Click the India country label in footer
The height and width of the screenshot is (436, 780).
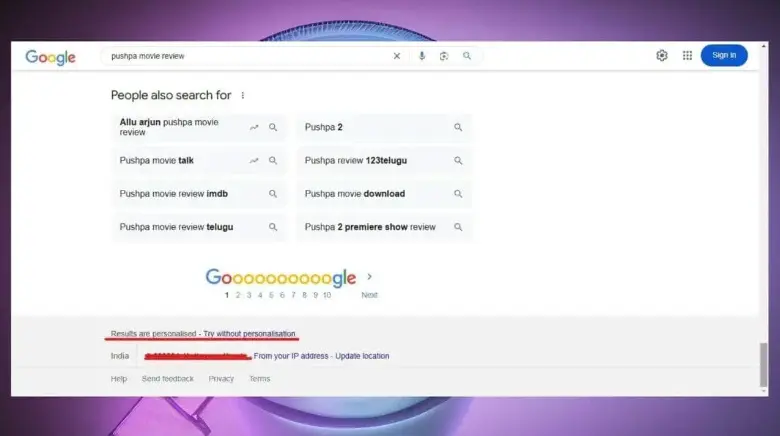click(119, 356)
